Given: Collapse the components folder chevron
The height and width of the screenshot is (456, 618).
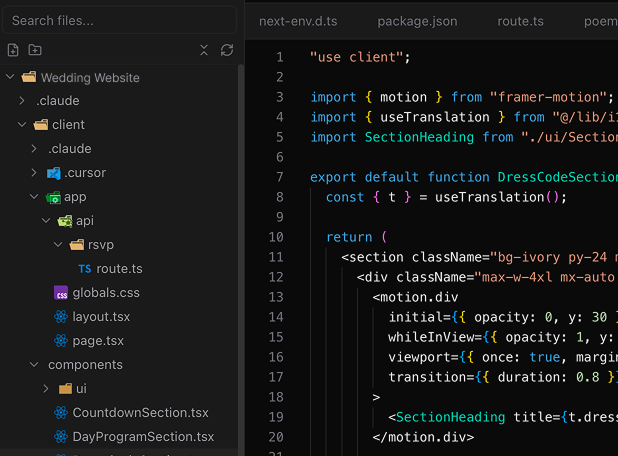Looking at the screenshot, I should point(34,365).
